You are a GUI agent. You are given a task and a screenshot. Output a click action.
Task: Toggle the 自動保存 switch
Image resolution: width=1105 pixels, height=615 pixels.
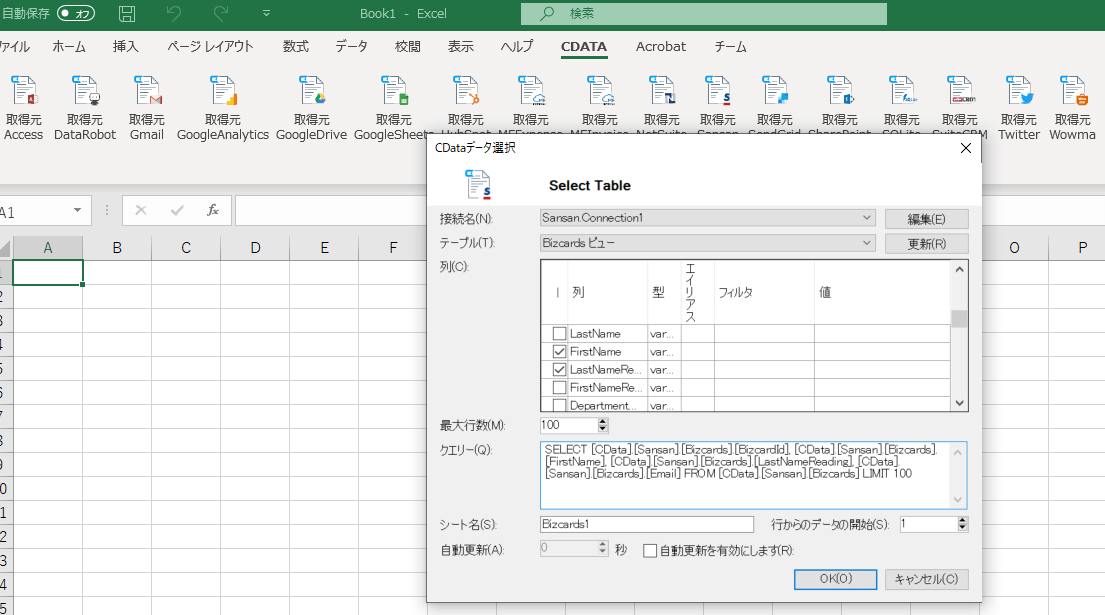tap(76, 14)
